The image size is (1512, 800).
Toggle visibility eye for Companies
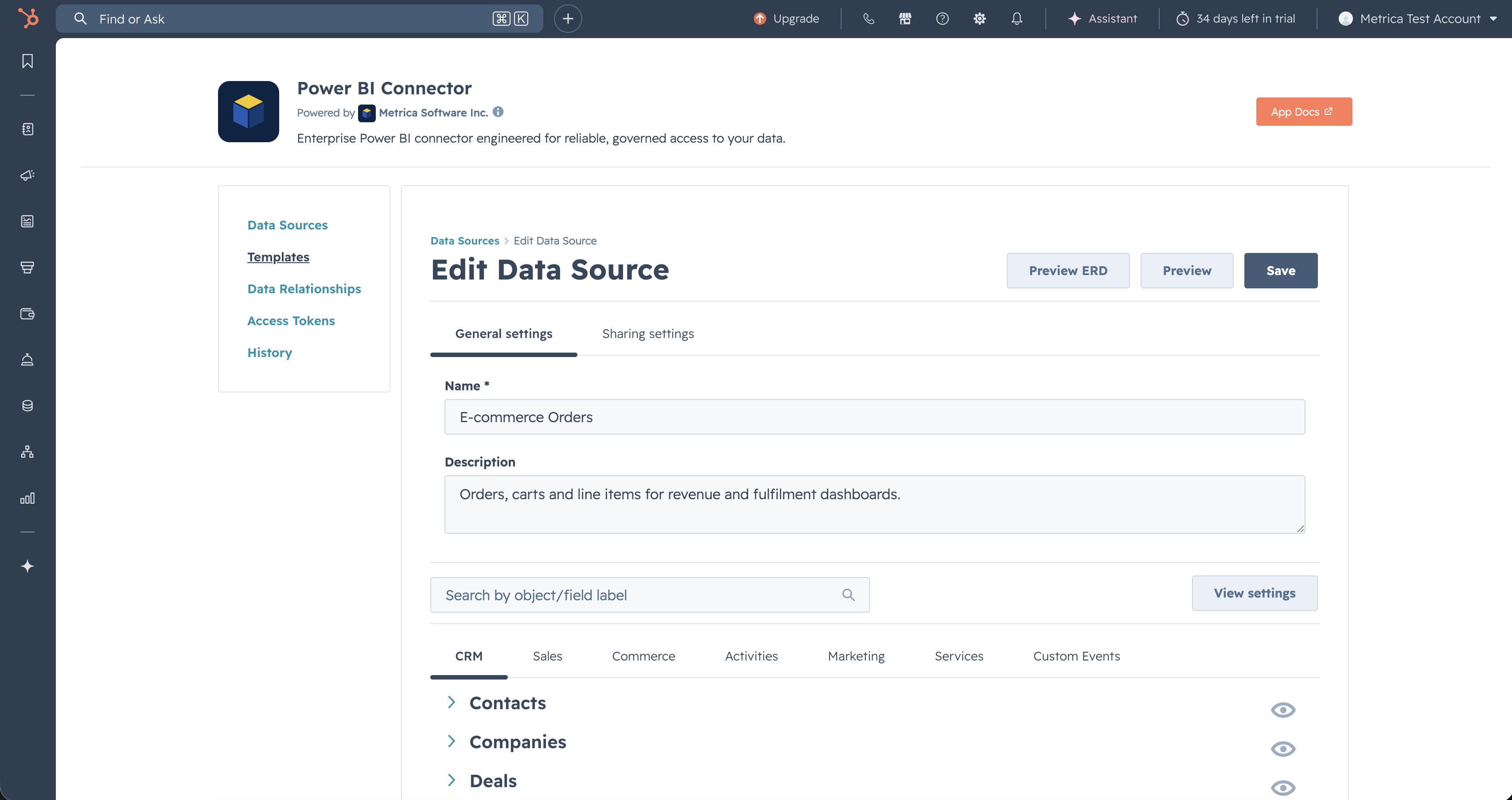point(1283,749)
